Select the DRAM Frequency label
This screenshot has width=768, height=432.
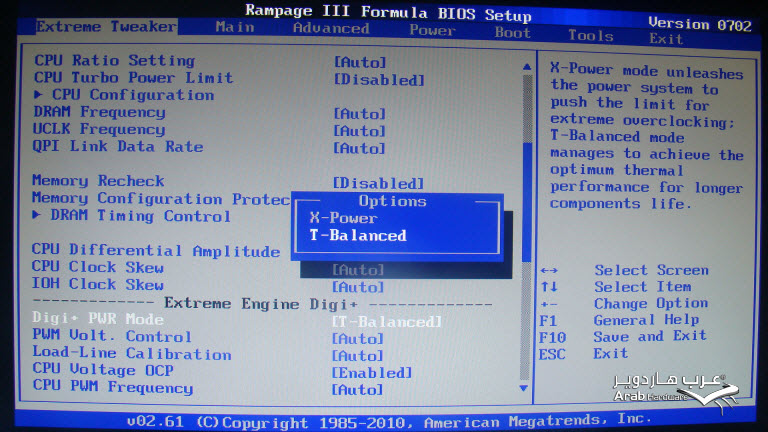[x=99, y=112]
